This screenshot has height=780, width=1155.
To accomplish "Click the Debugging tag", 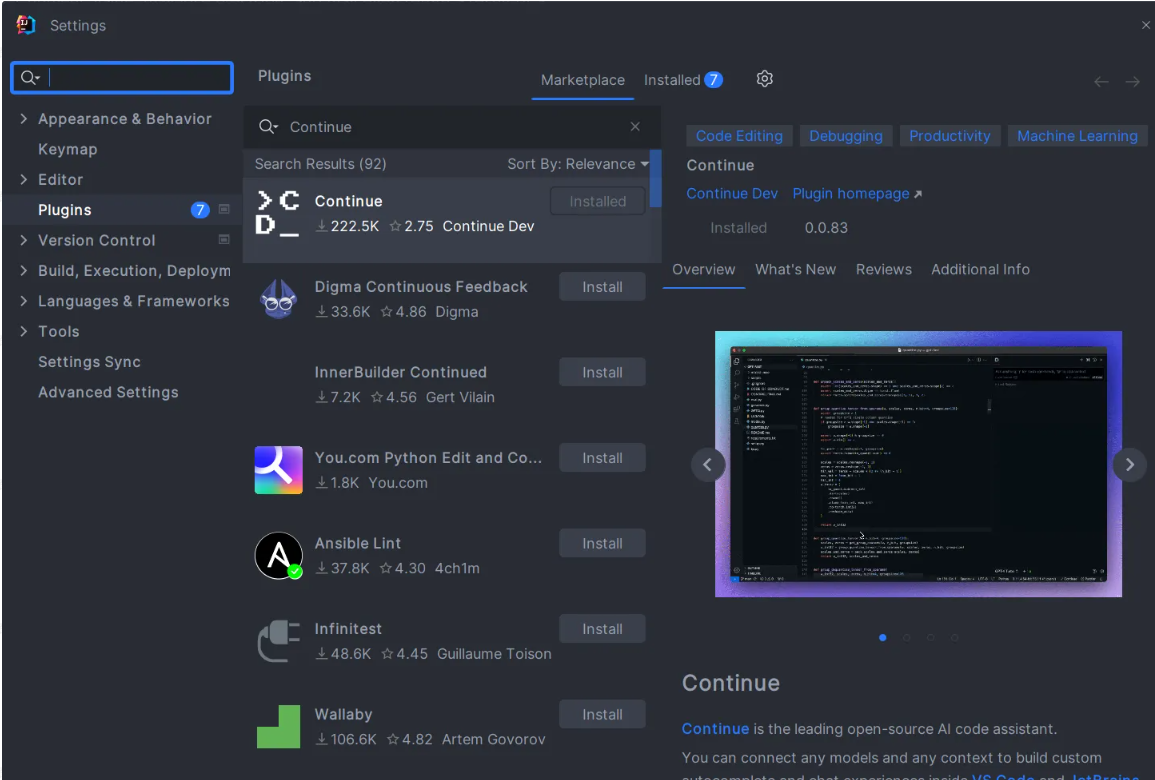I will [846, 136].
